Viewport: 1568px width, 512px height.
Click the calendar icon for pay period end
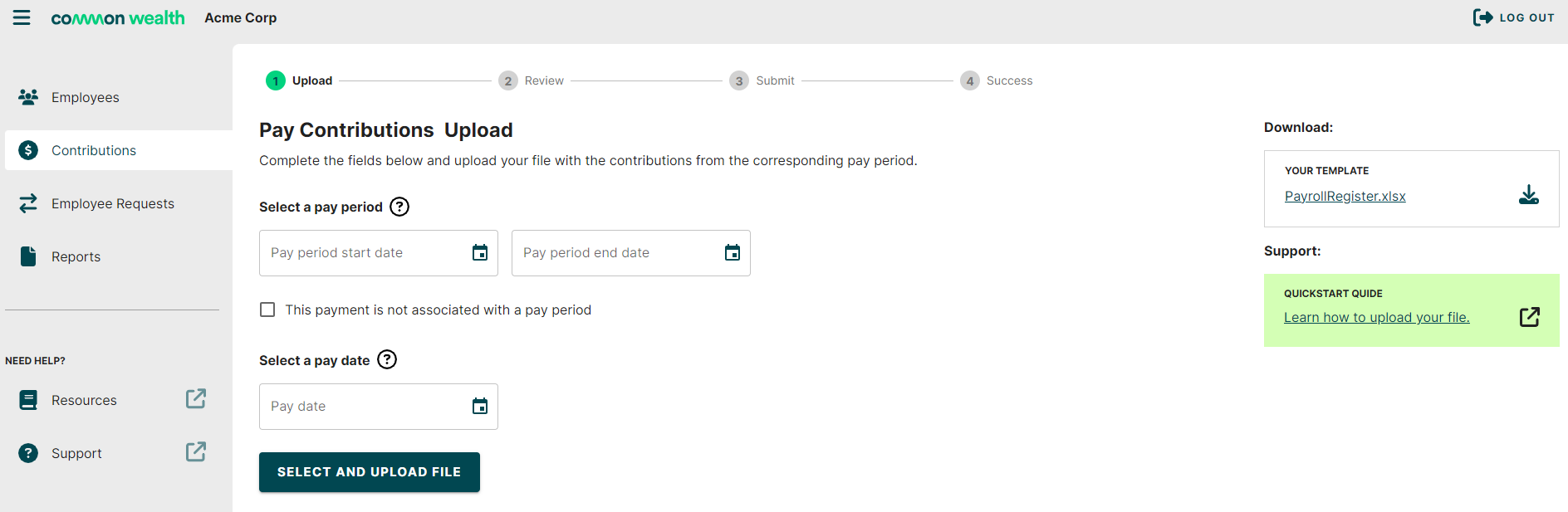point(733,253)
